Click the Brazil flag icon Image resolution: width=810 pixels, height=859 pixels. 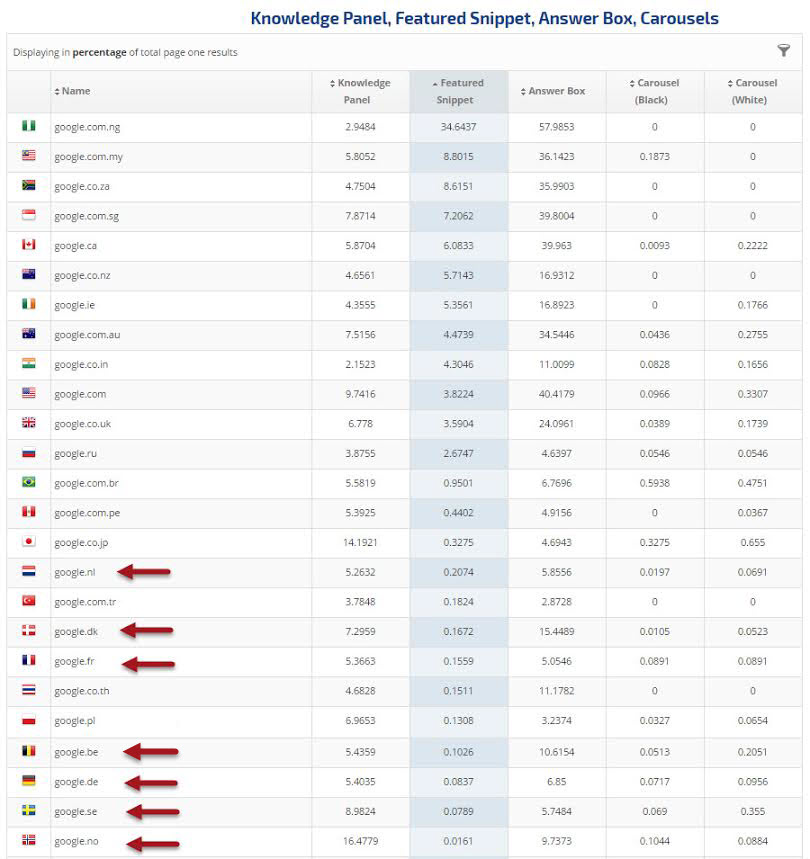pos(29,482)
